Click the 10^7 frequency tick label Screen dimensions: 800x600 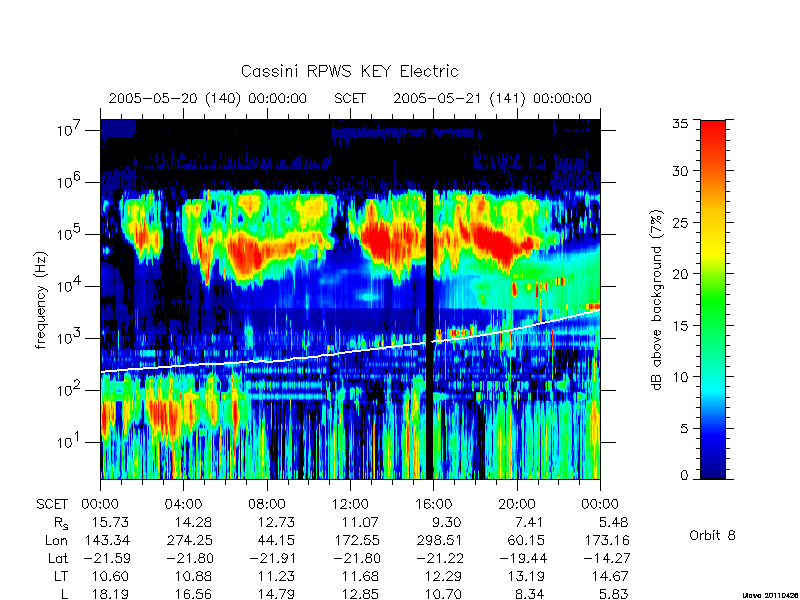68,130
